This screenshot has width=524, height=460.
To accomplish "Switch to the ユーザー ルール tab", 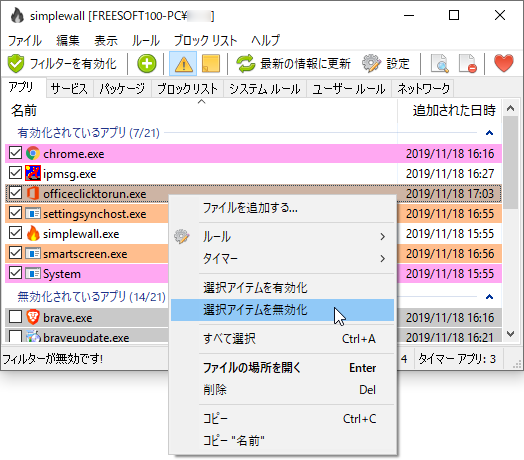I will click(x=349, y=89).
